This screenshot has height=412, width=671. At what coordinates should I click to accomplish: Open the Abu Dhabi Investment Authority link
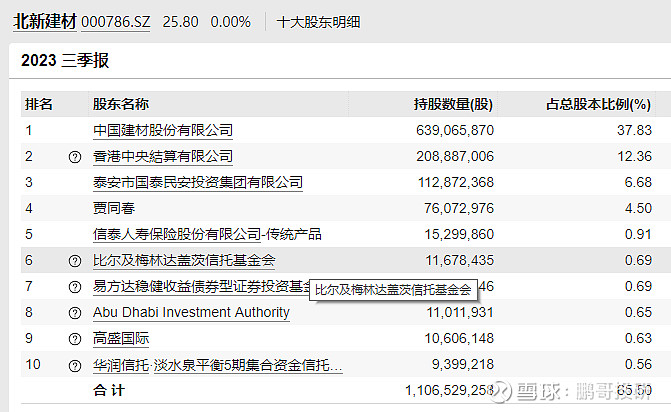191,312
